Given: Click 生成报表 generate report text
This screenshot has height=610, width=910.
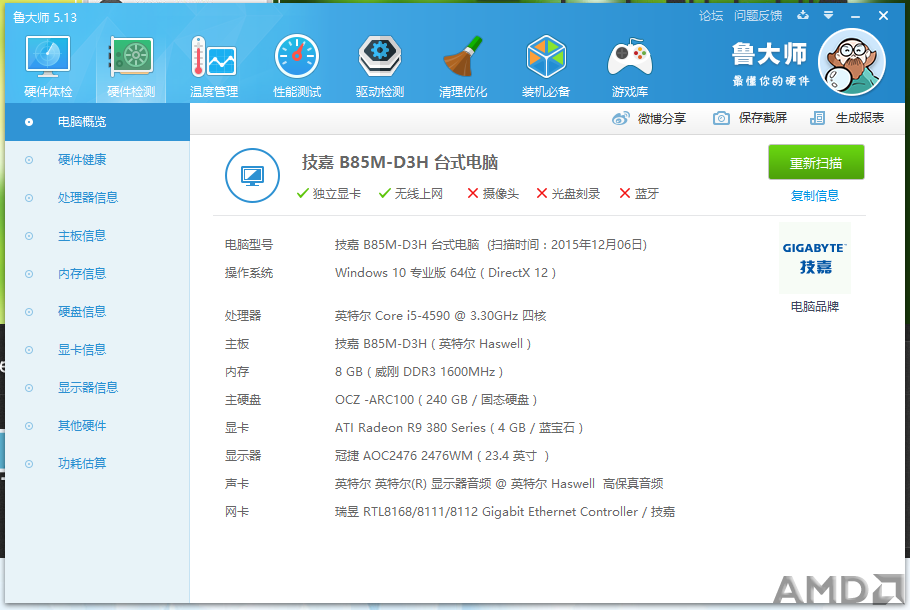Looking at the screenshot, I should pyautogui.click(x=860, y=118).
